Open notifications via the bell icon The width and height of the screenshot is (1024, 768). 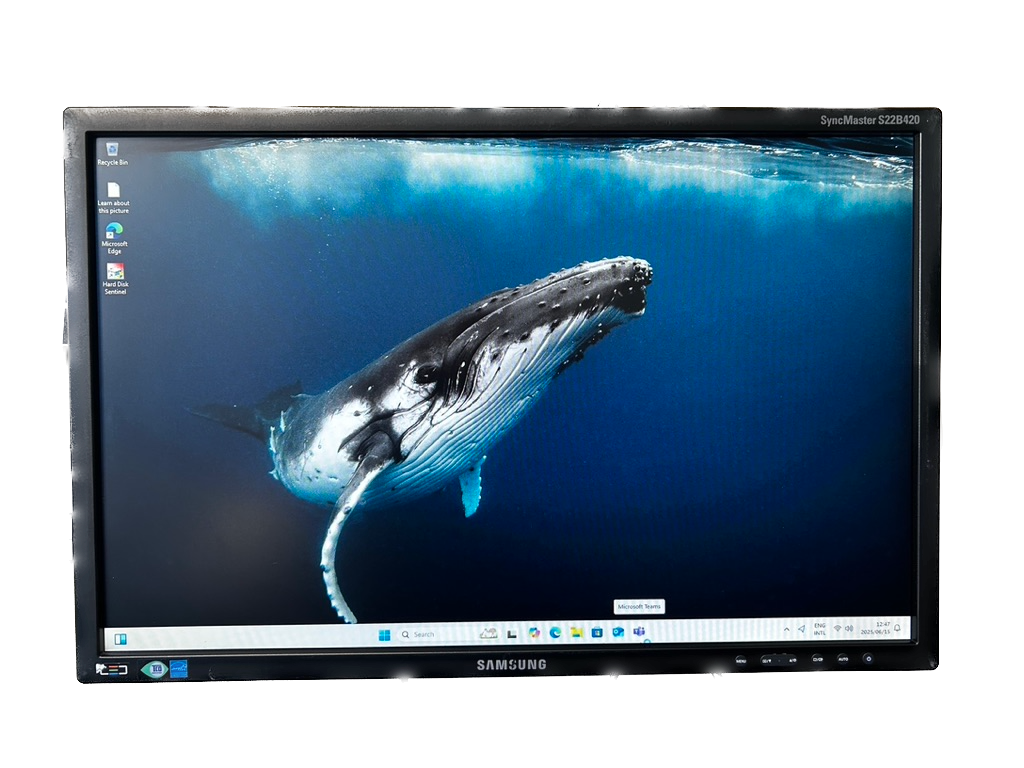[x=897, y=628]
